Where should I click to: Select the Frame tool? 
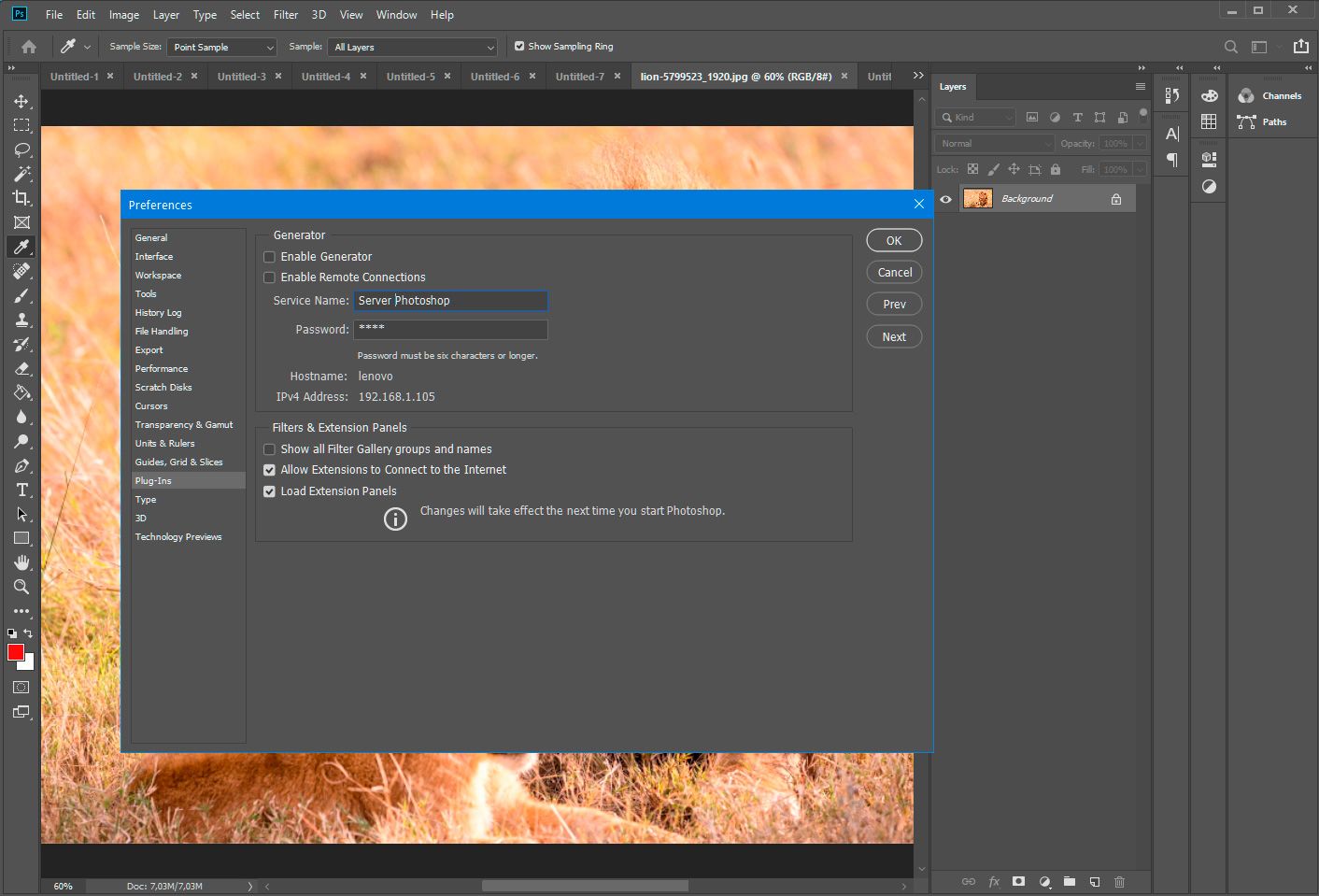(x=21, y=222)
